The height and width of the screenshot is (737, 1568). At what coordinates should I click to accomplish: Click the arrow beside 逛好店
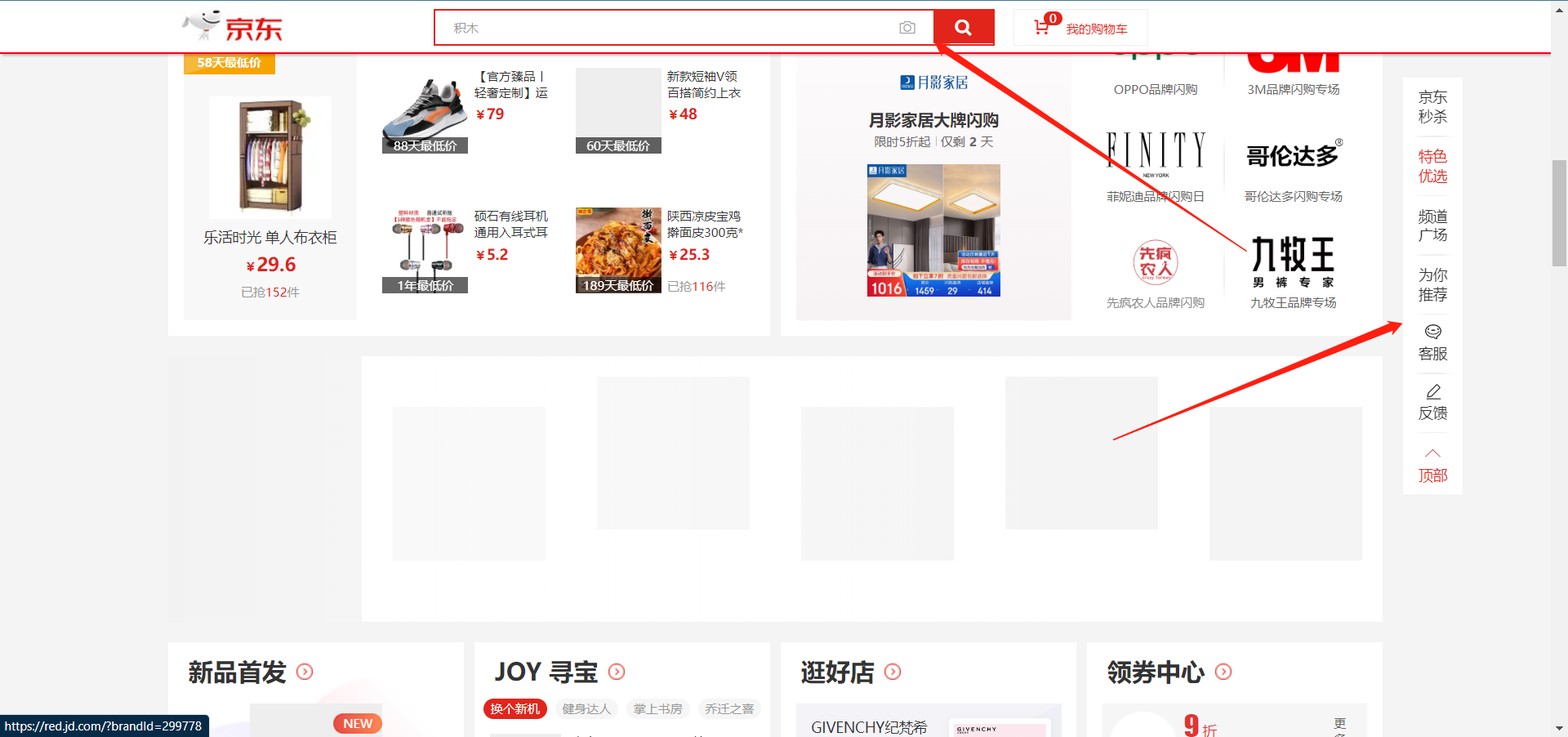(x=893, y=672)
